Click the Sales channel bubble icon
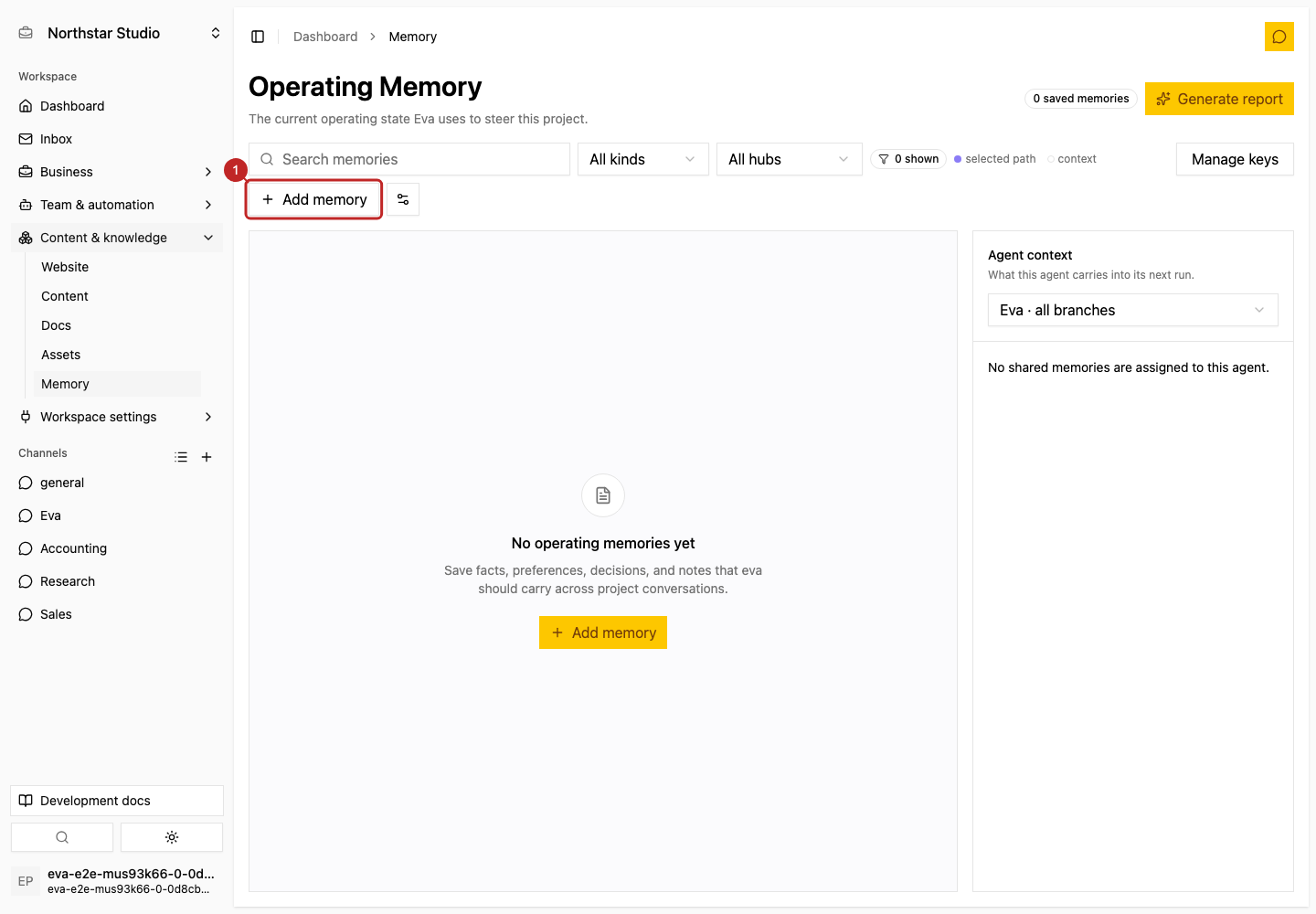The height and width of the screenshot is (914, 1316). click(26, 614)
